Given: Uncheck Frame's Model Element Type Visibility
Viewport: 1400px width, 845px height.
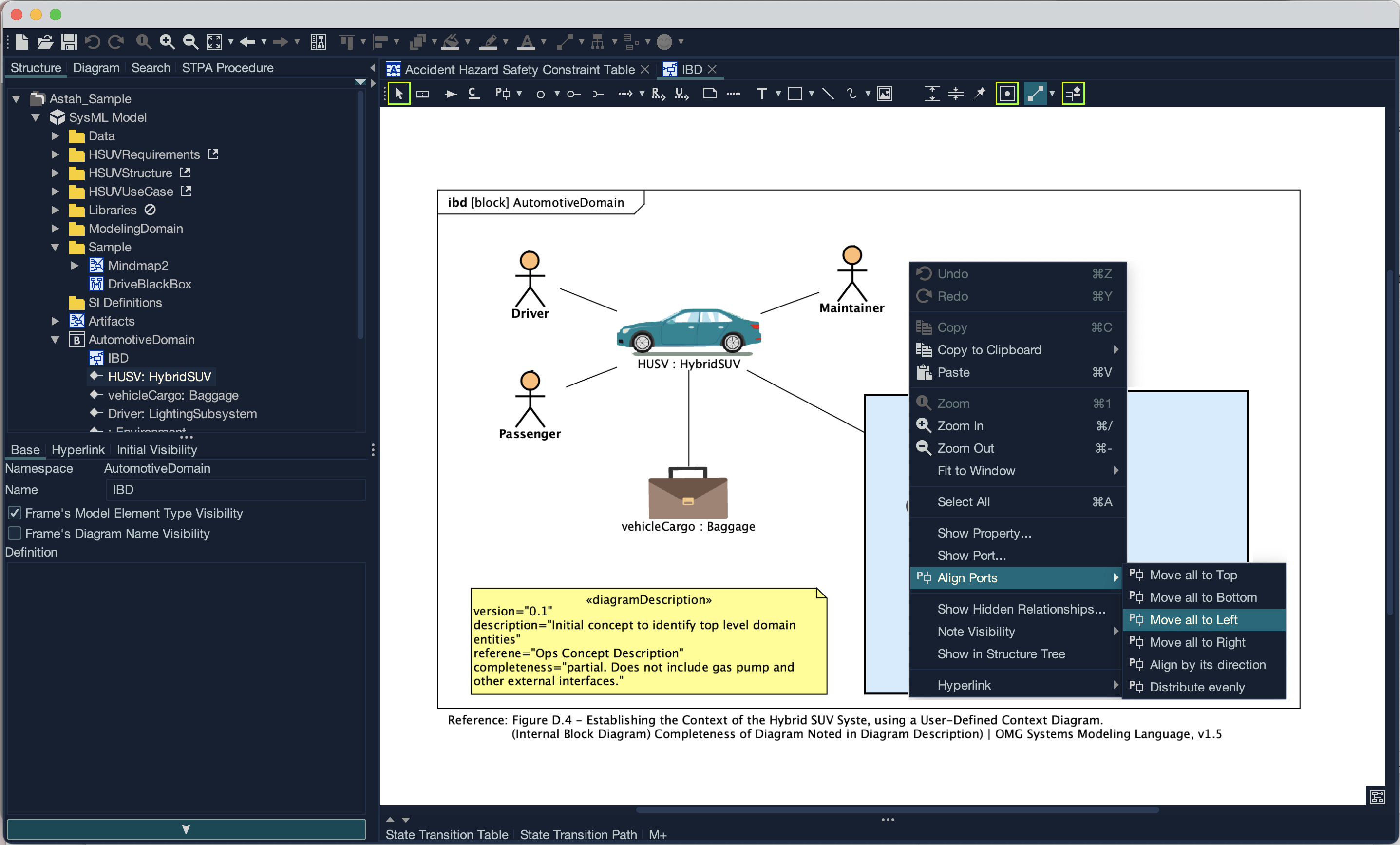Looking at the screenshot, I should point(15,513).
